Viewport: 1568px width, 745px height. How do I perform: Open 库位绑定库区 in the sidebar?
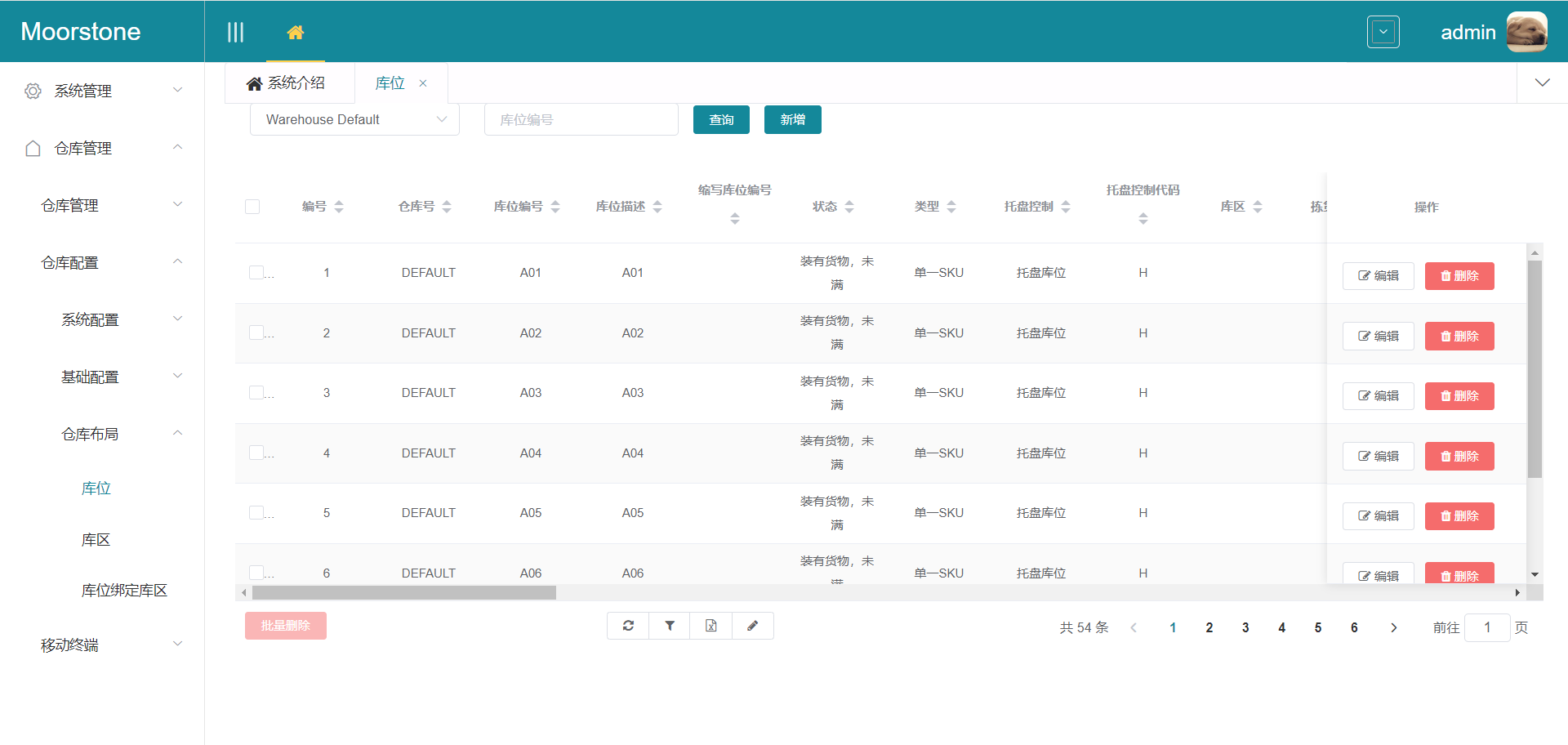[x=124, y=591]
